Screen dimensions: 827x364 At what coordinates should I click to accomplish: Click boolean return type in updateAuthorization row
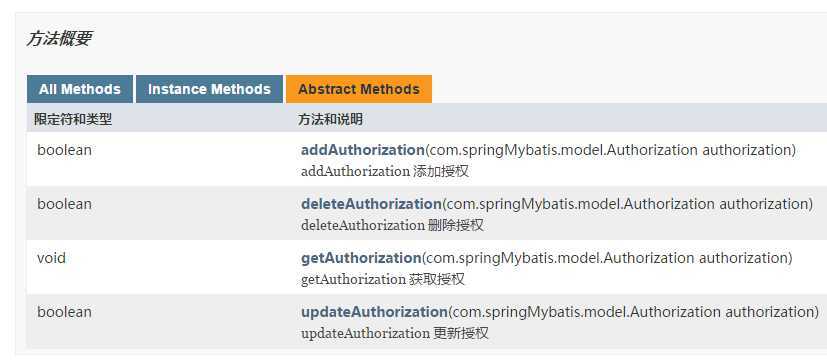64,312
